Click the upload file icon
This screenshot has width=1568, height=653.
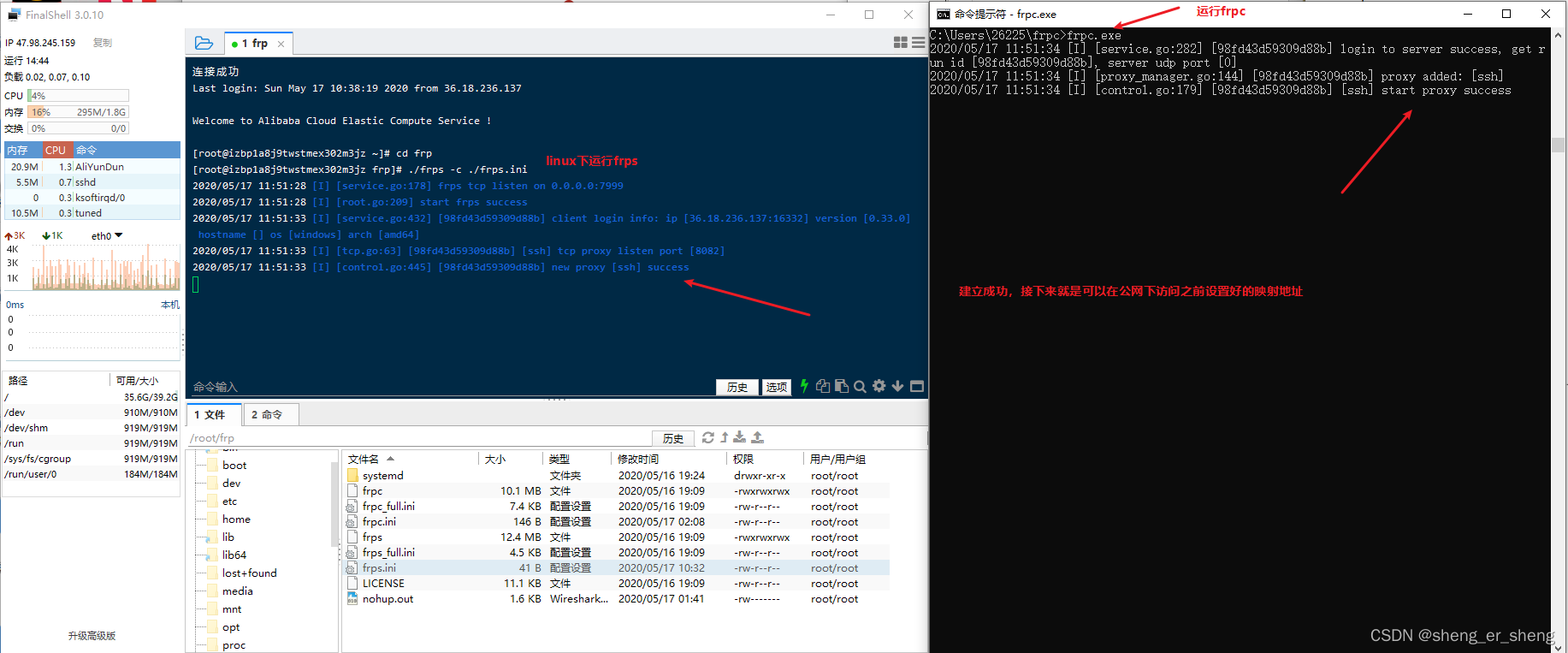[x=758, y=437]
